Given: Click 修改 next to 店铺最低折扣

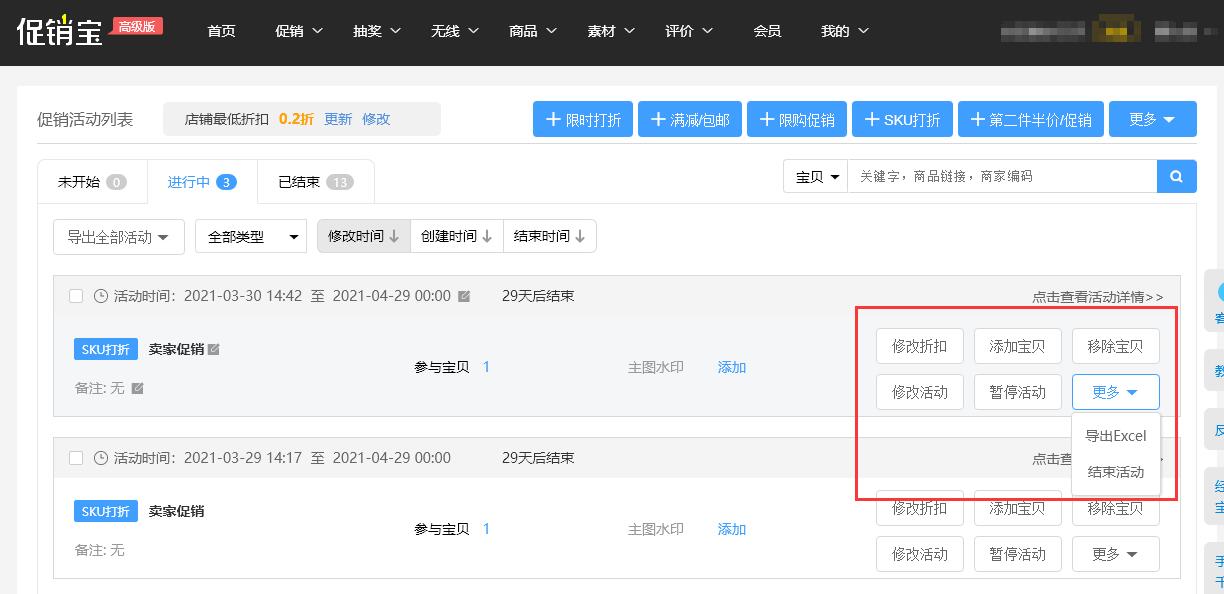Looking at the screenshot, I should click(x=376, y=119).
